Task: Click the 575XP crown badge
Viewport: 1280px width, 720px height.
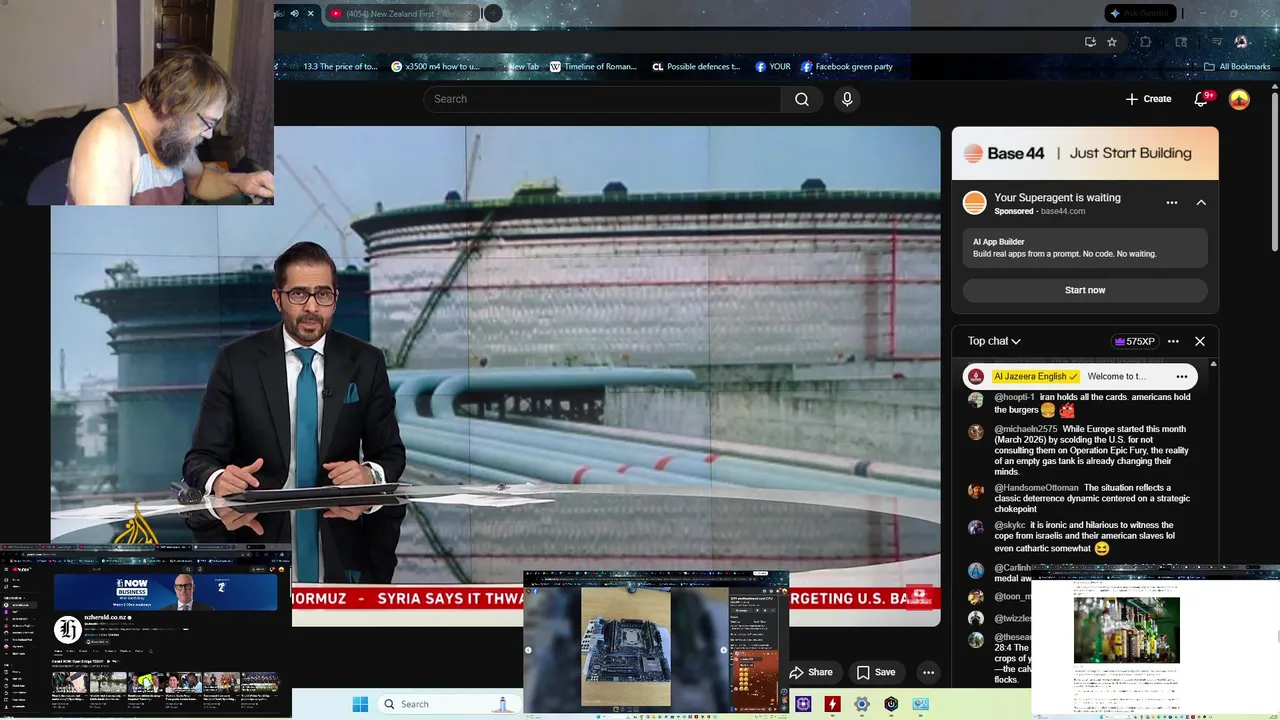Action: click(x=1134, y=341)
